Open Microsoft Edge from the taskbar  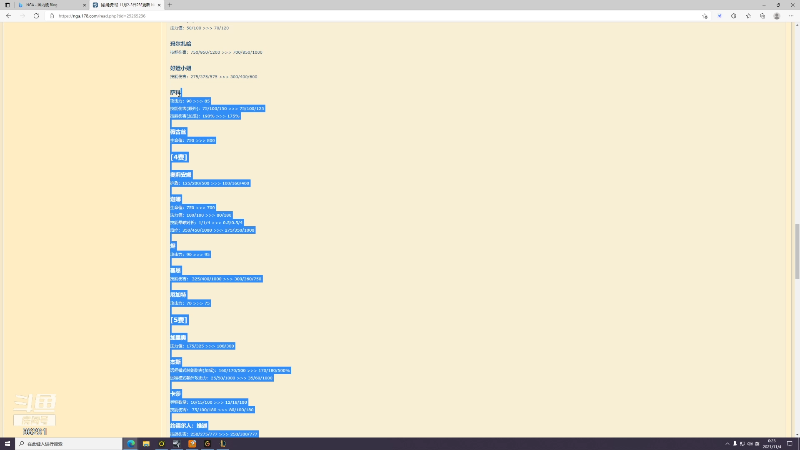point(131,444)
